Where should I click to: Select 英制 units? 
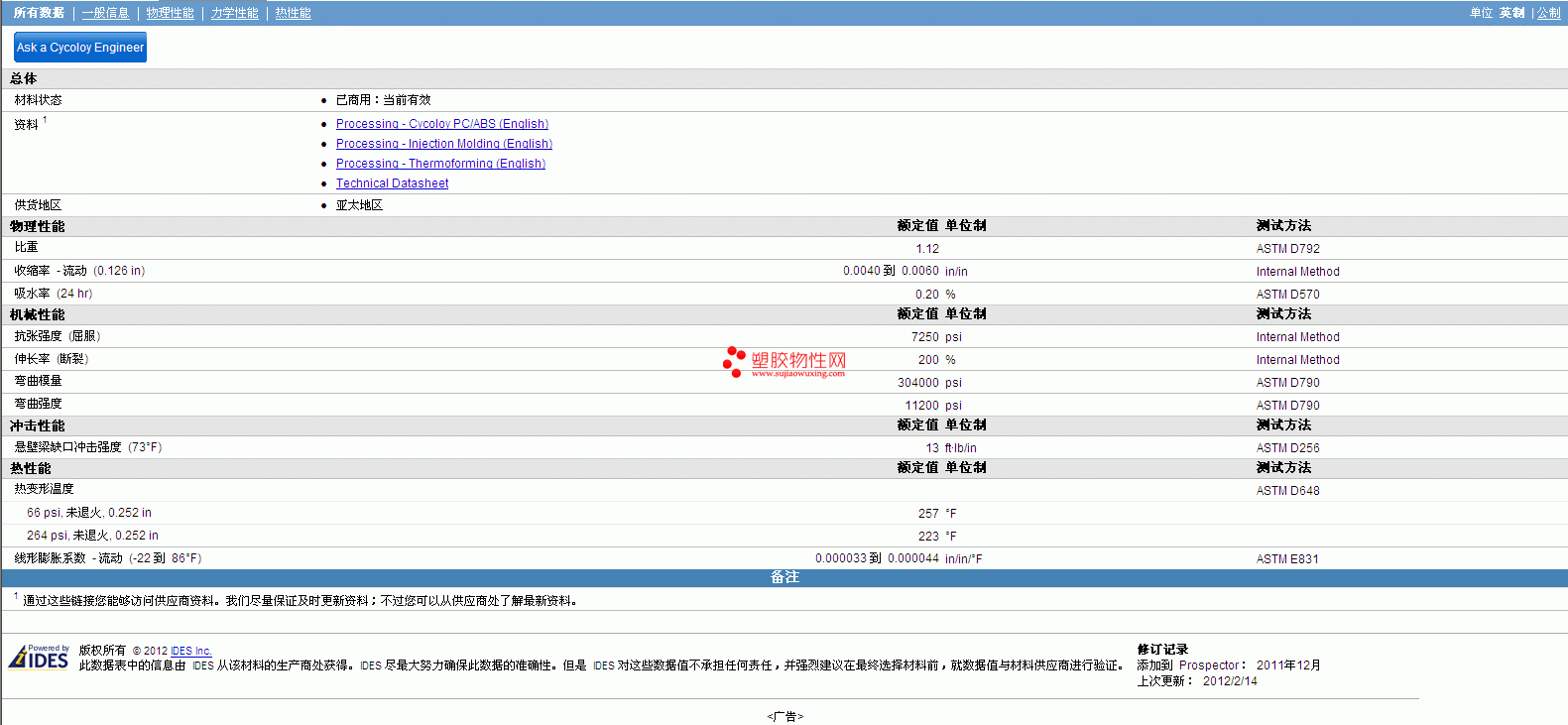tap(1511, 13)
